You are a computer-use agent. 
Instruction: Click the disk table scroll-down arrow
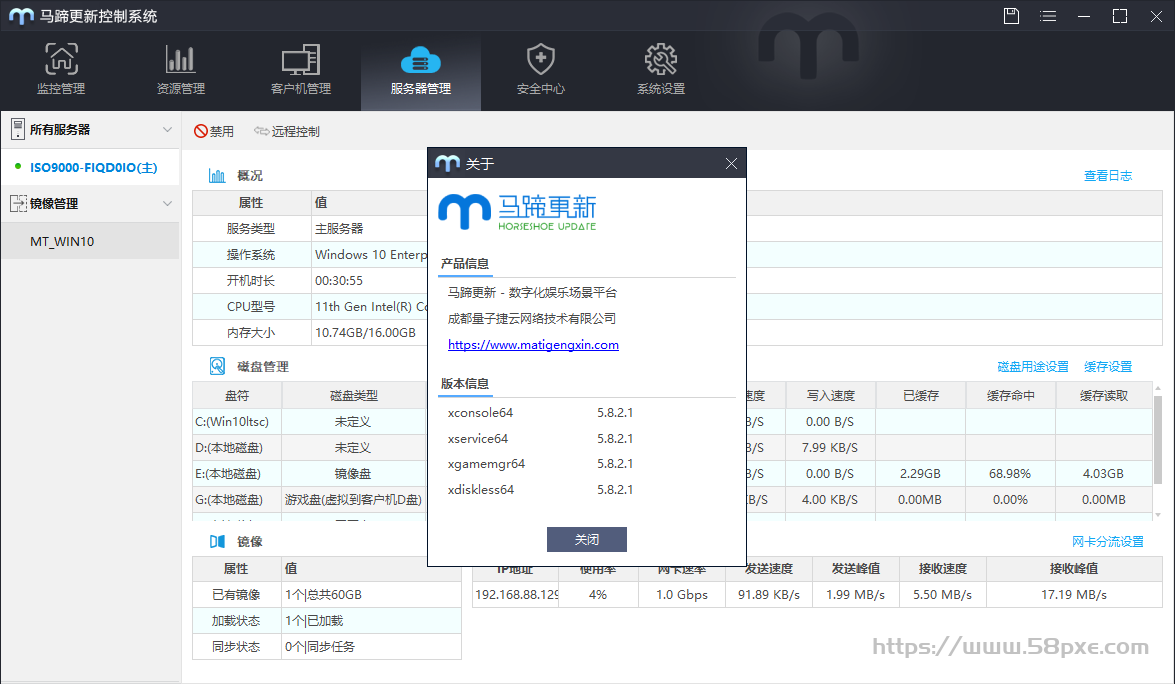pos(1158,515)
